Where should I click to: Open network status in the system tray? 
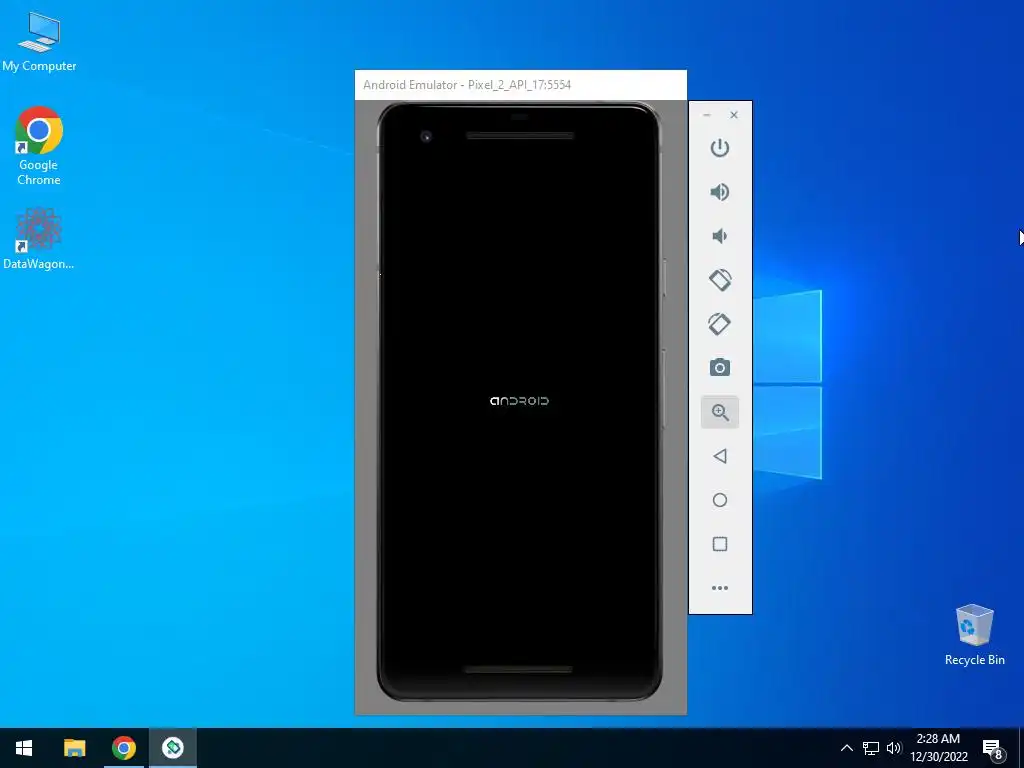tap(871, 748)
